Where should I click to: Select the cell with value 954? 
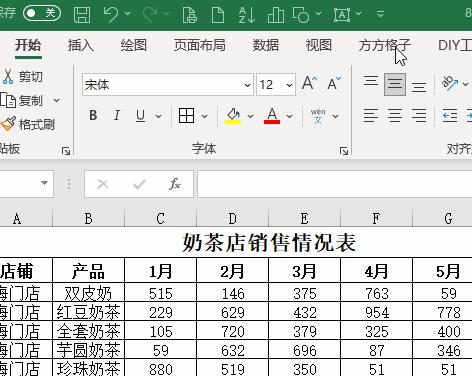(377, 312)
